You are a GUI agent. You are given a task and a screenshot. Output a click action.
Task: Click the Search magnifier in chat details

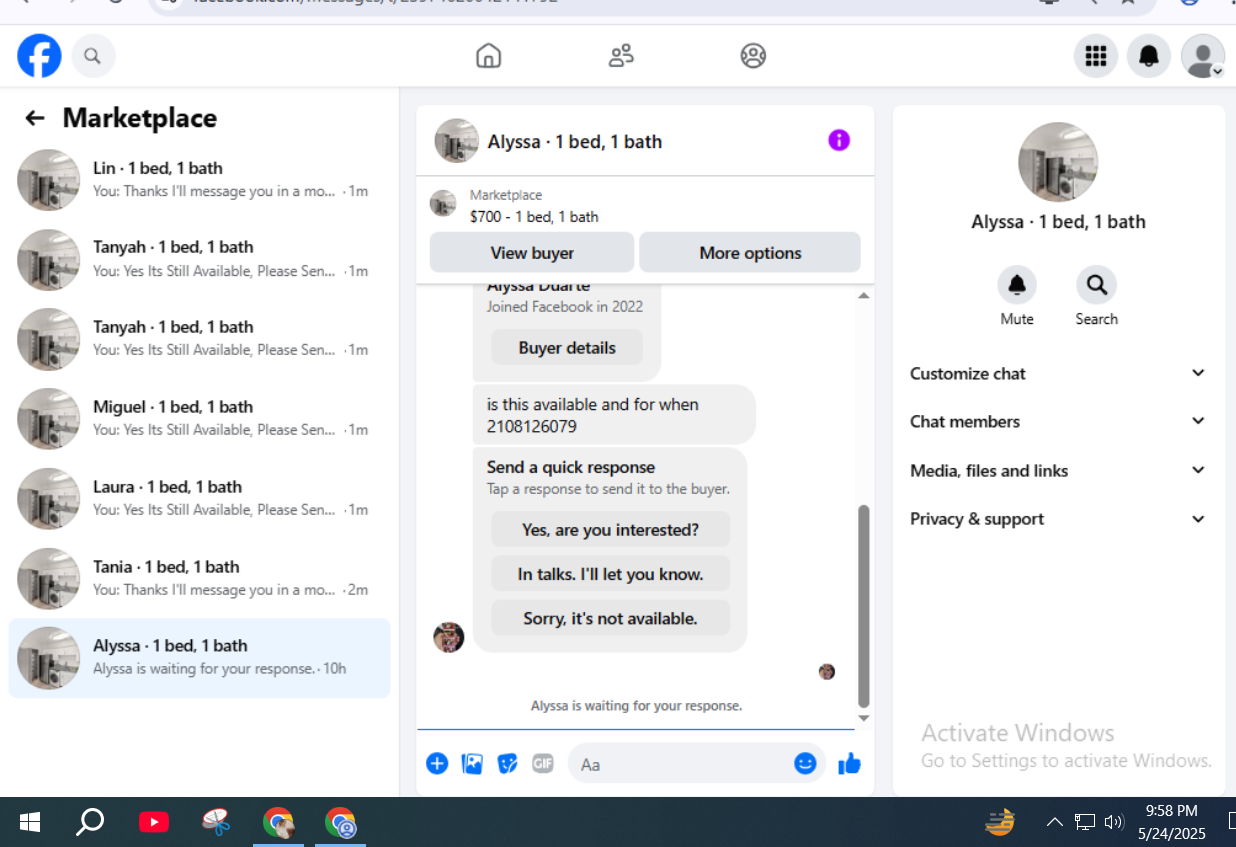pos(1096,286)
